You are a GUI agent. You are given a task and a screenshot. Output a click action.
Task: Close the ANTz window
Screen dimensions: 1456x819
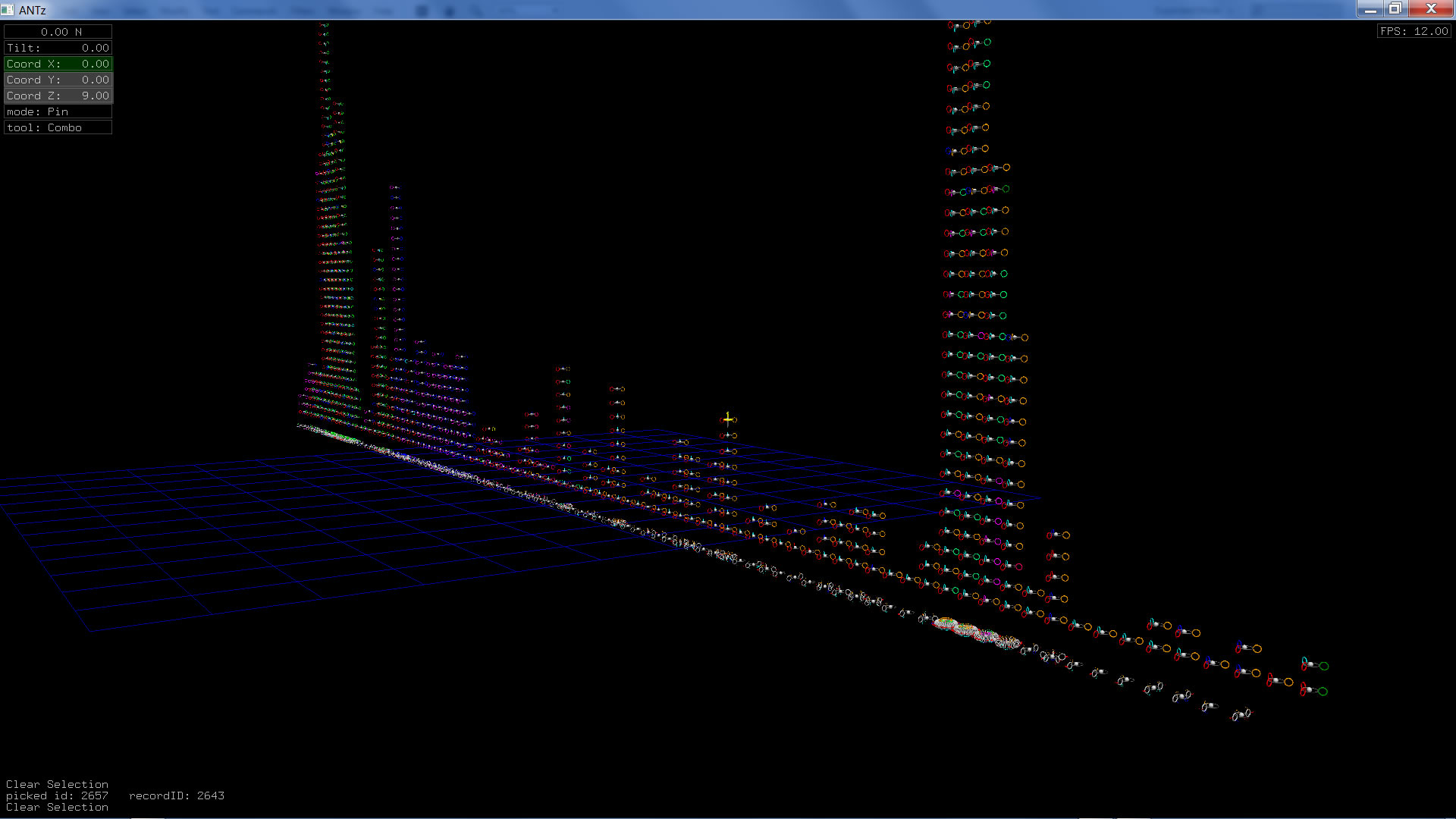point(1431,9)
